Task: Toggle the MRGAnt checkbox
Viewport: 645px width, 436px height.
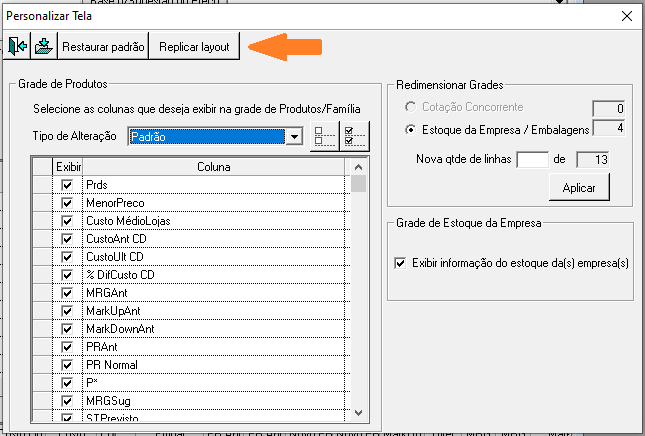Action: tap(67, 293)
